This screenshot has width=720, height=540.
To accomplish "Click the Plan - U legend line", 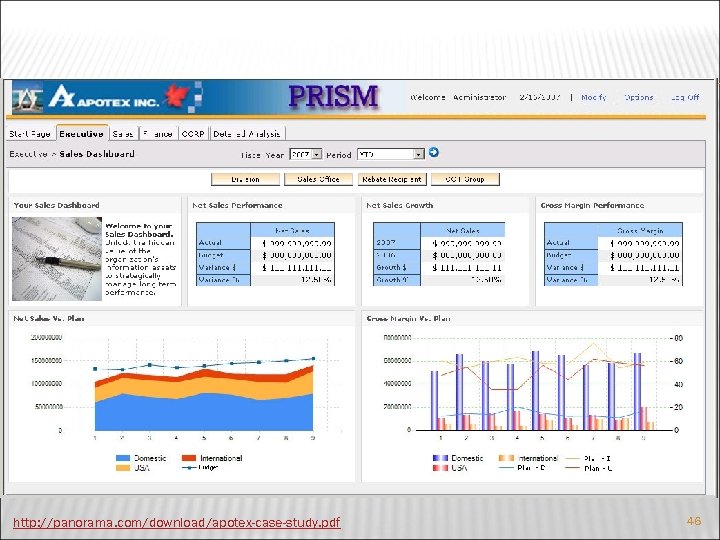I will (x=573, y=468).
